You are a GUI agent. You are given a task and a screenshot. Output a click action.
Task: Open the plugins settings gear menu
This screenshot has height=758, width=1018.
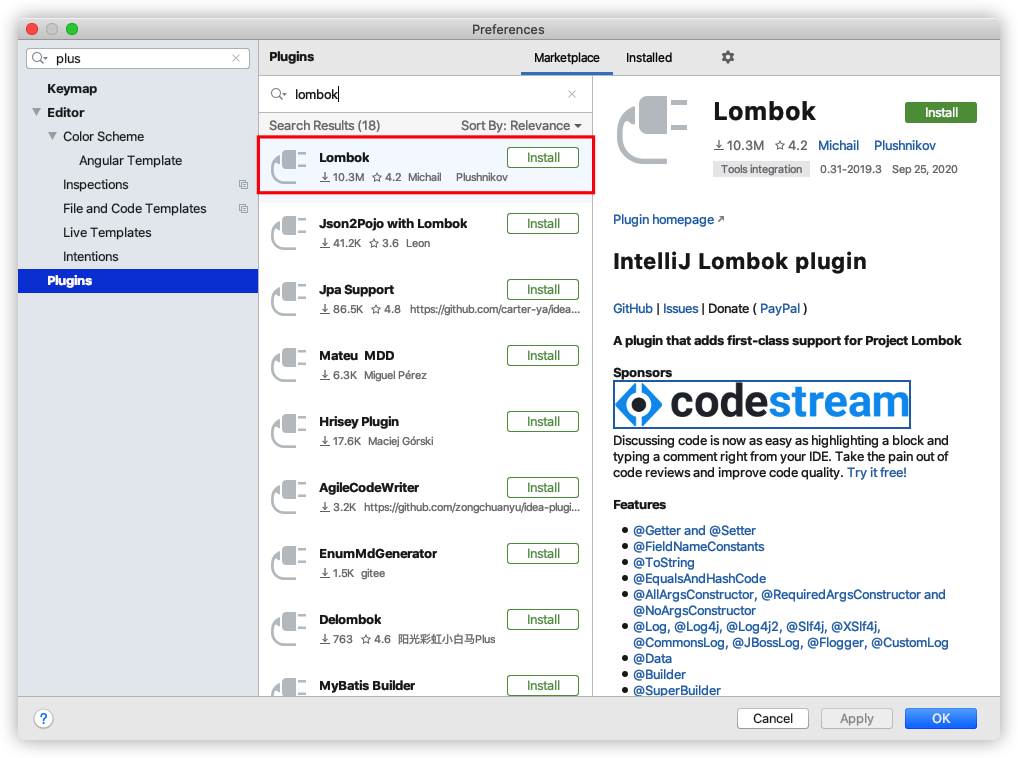pos(728,57)
